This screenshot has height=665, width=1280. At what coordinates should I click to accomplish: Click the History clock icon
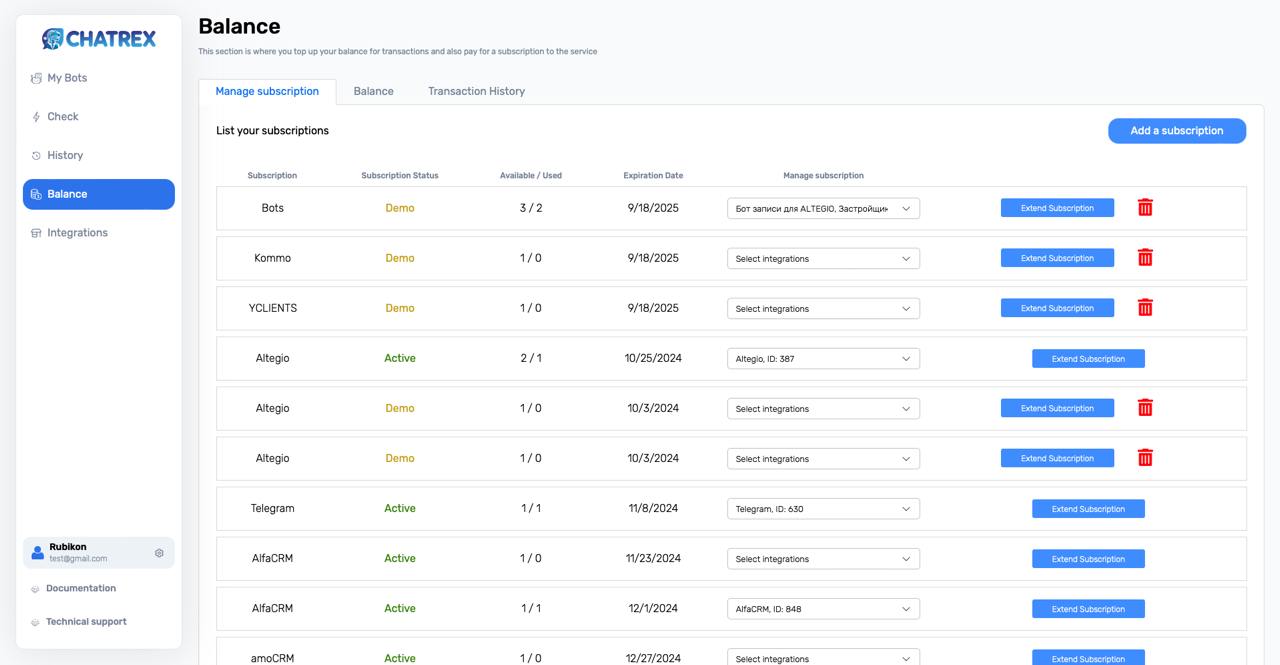pyautogui.click(x=36, y=156)
